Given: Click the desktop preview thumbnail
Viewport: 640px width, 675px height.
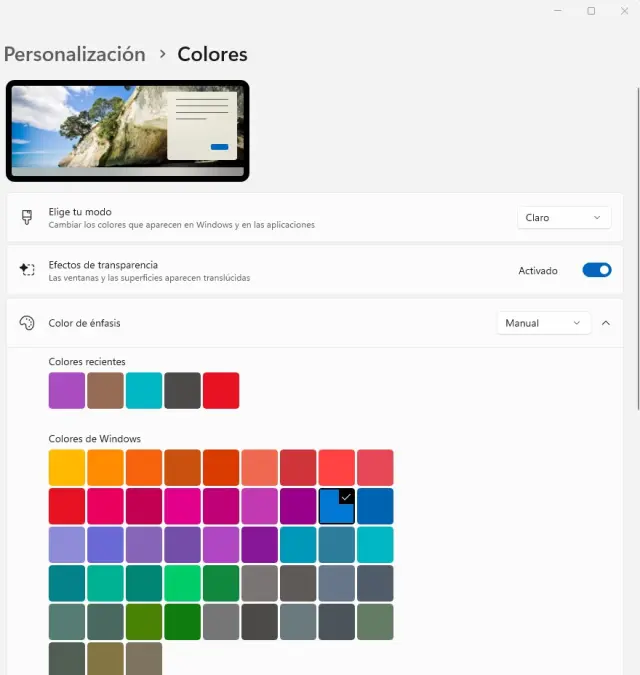Looking at the screenshot, I should tap(127, 130).
